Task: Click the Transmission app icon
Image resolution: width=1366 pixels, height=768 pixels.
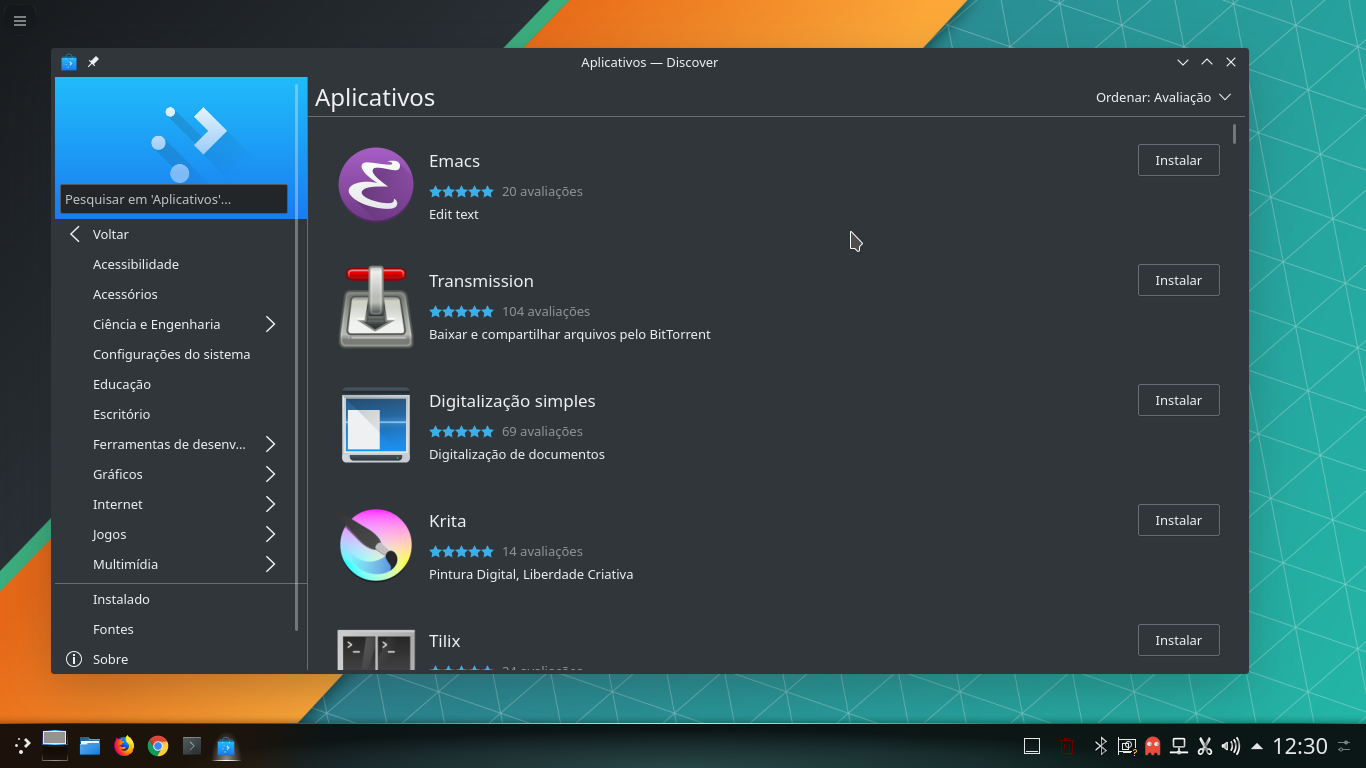Action: click(x=375, y=305)
